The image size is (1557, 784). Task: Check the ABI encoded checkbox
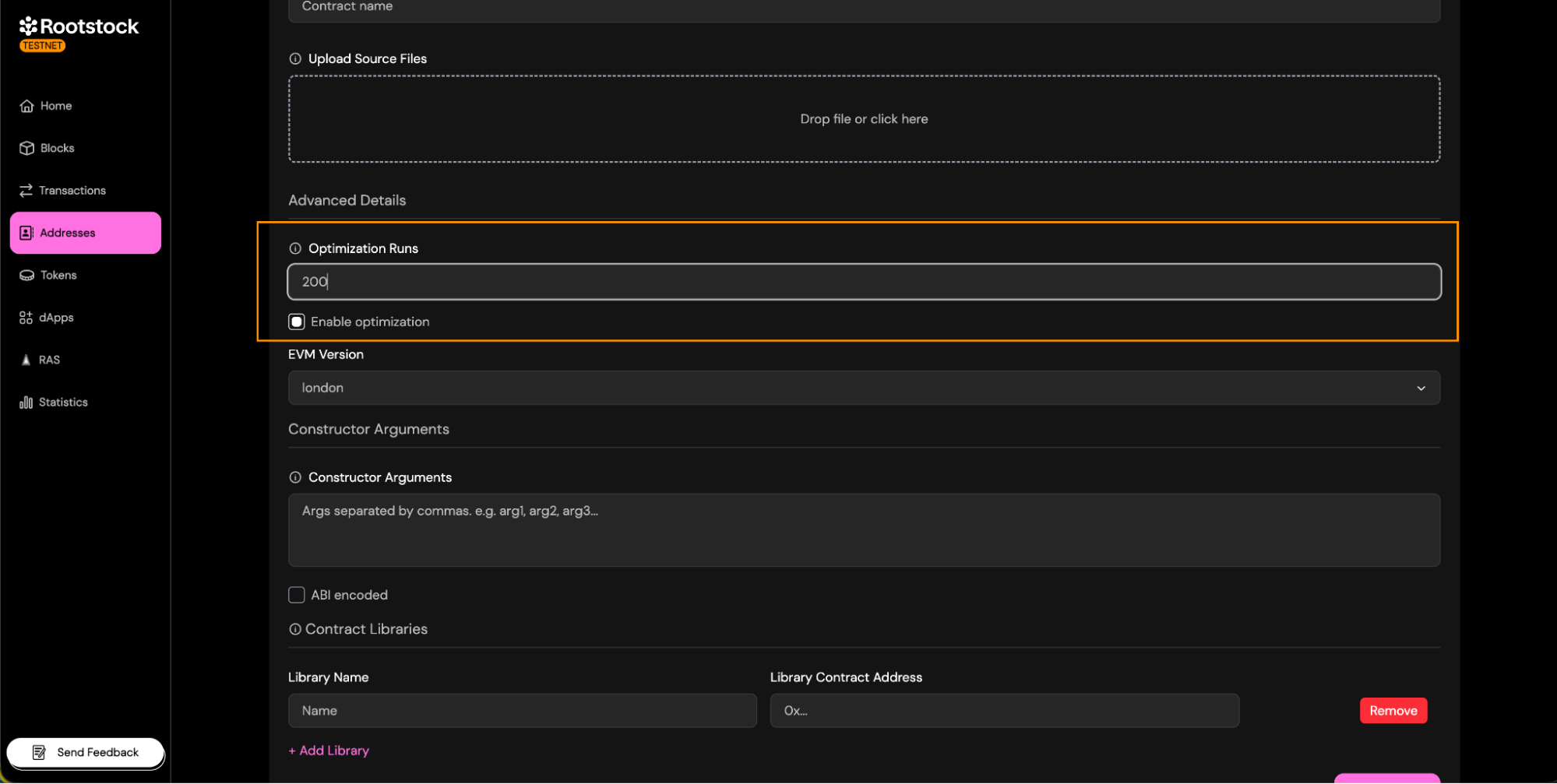(x=297, y=595)
